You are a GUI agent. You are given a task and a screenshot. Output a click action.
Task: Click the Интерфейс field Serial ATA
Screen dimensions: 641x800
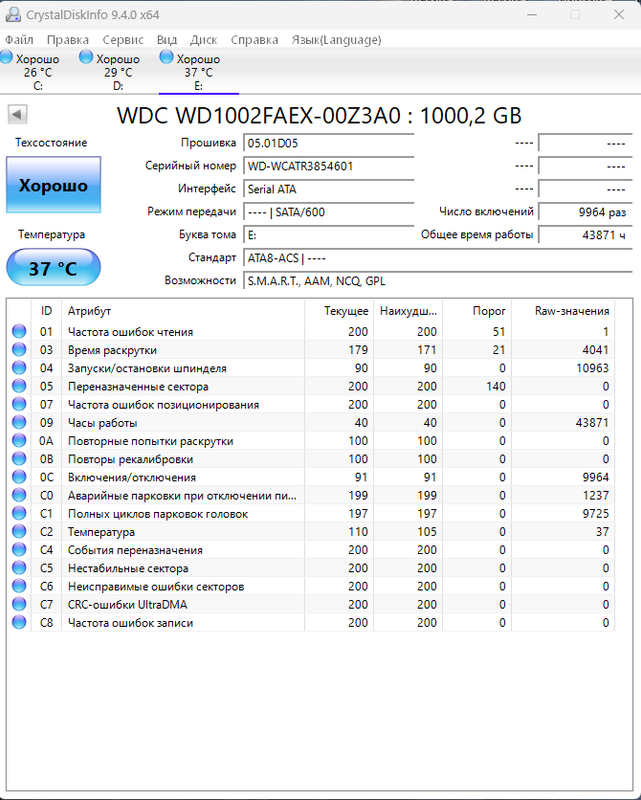pos(329,189)
